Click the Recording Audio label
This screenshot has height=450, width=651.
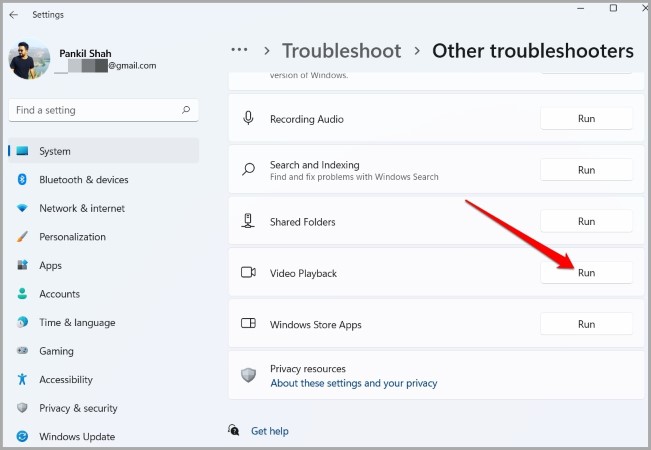307,119
